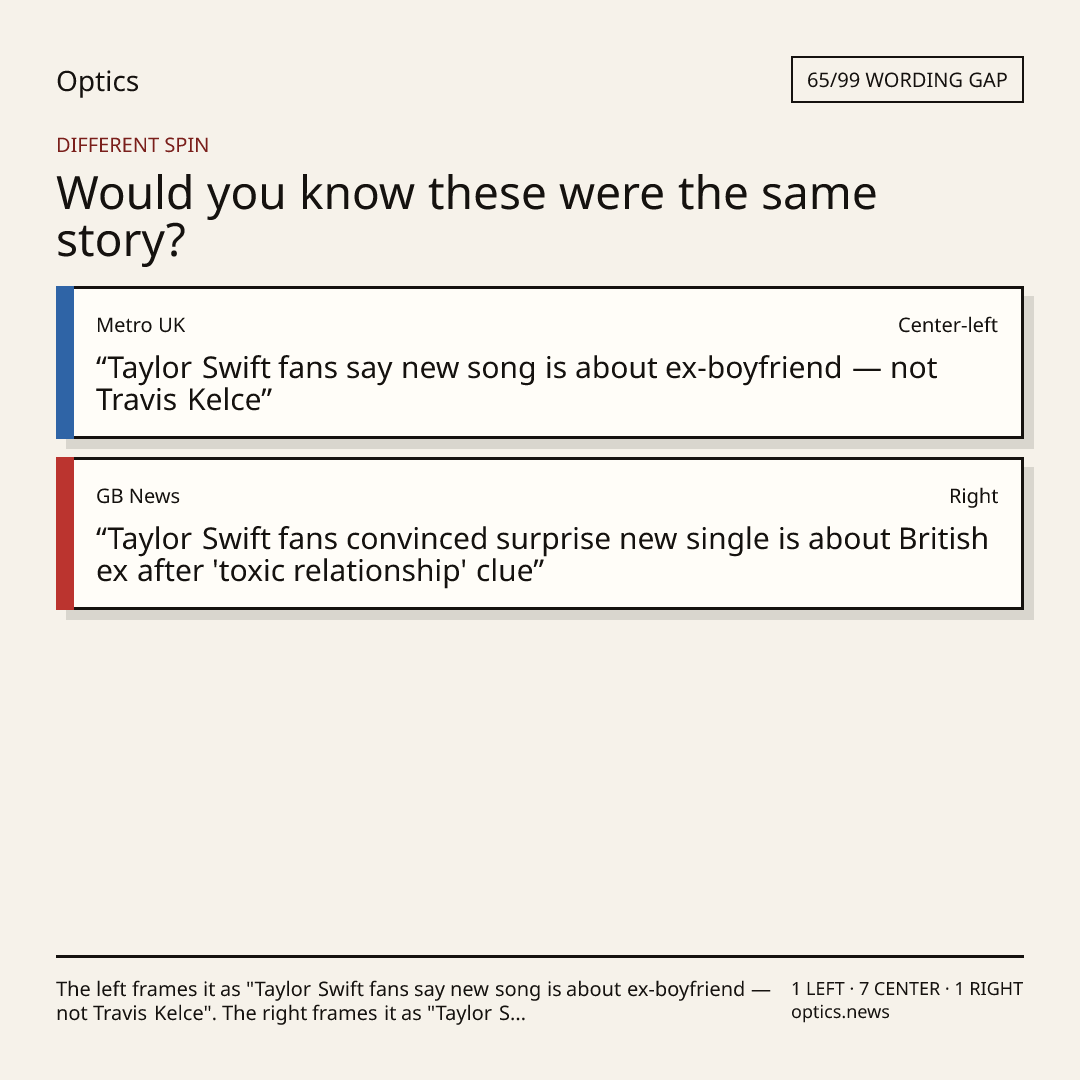Screen dimensions: 1080x1080
Task: Click the '1 LEFT' portion of coverage count
Action: coord(818,989)
